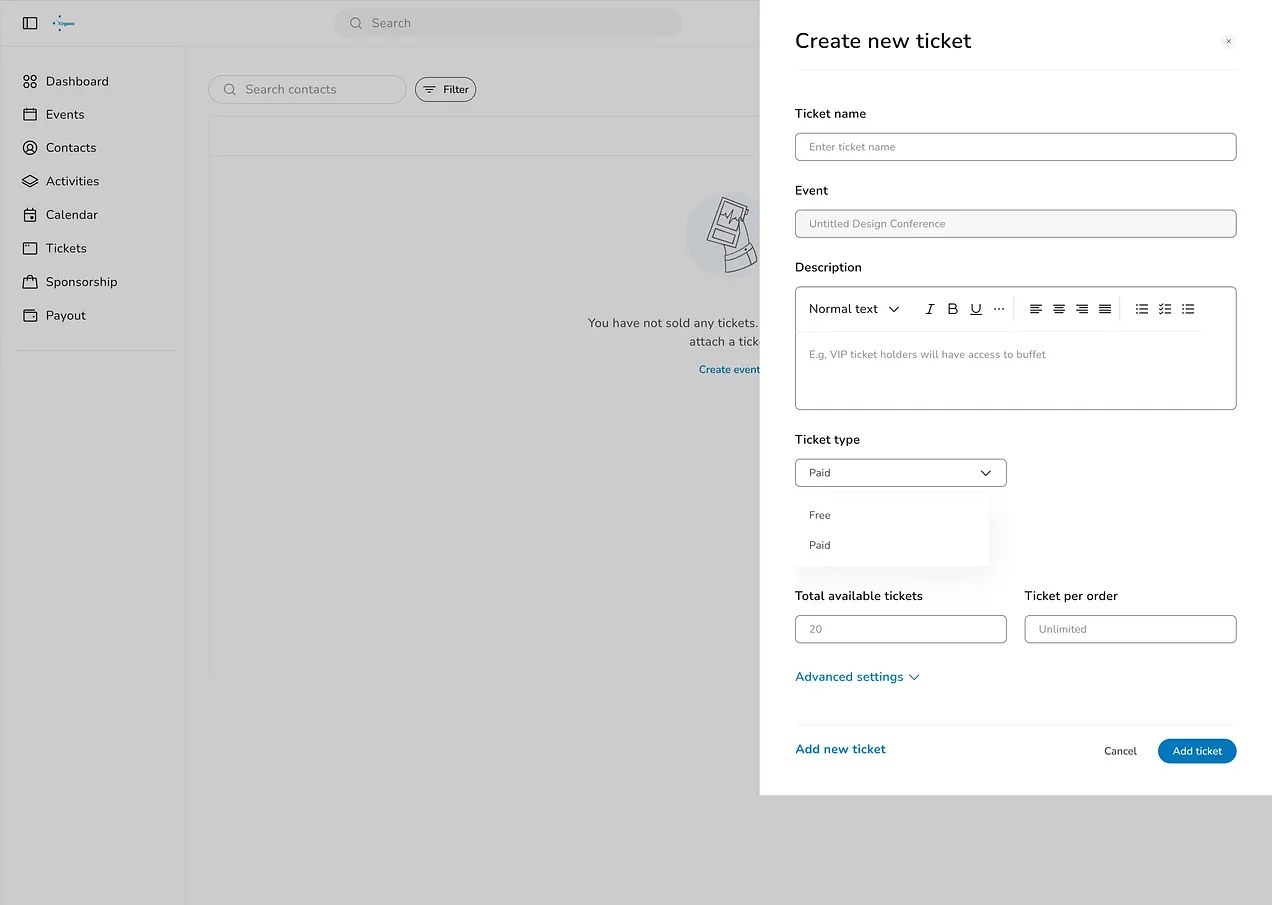Click the Total available tickets field
Image resolution: width=1272 pixels, height=905 pixels.
tap(900, 629)
